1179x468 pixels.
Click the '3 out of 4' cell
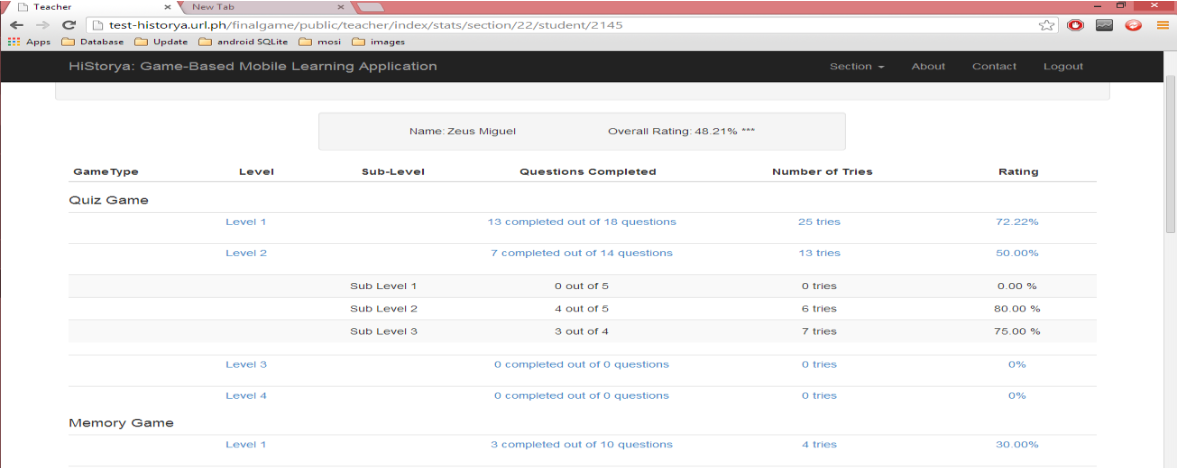[581, 331]
